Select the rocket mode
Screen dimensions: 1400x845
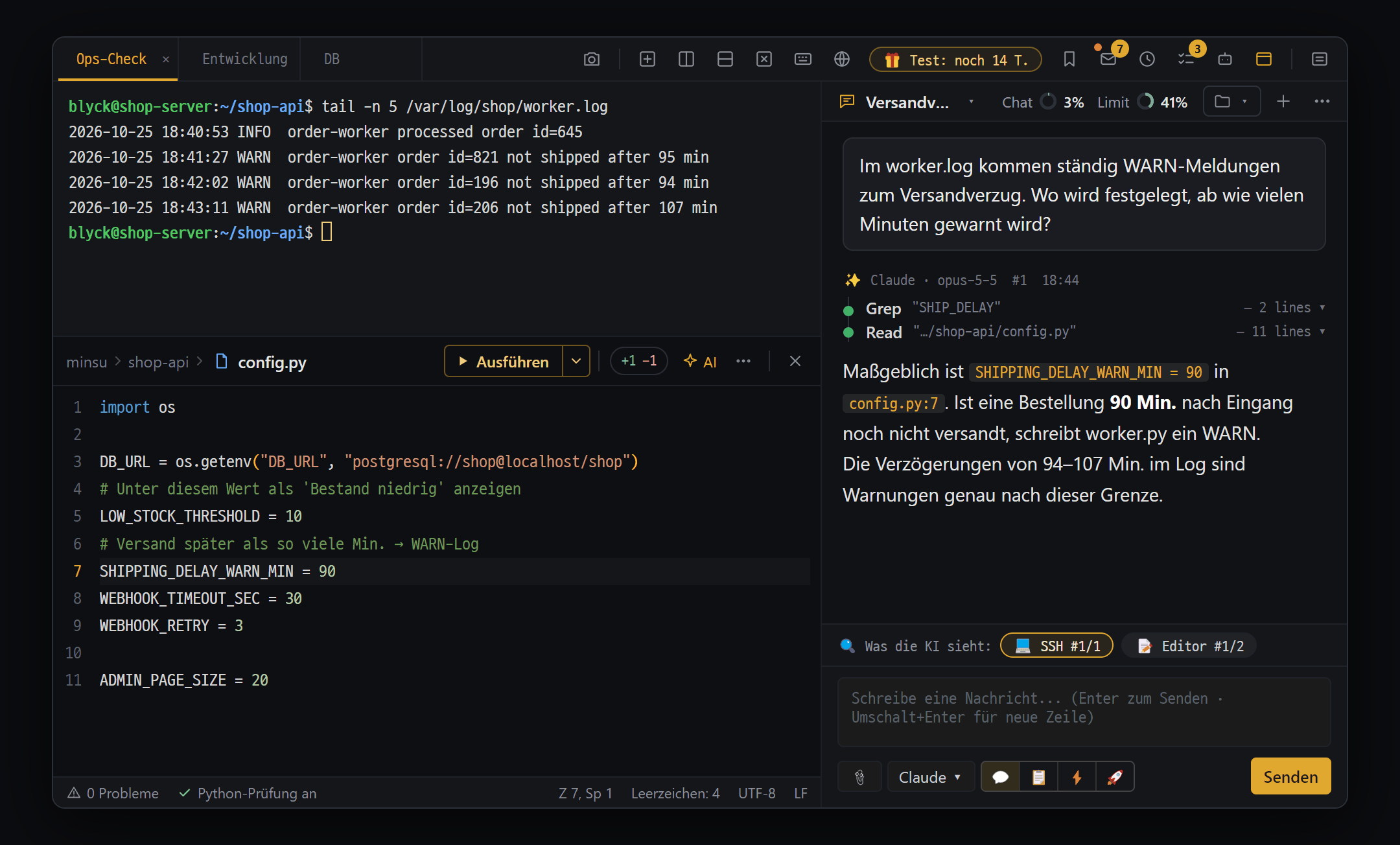1115,777
